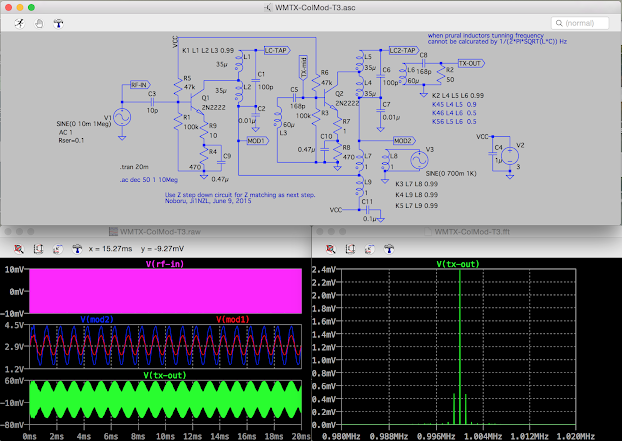
Task: Click the K4 L9 L8 0.99 directive
Action: click(417, 195)
